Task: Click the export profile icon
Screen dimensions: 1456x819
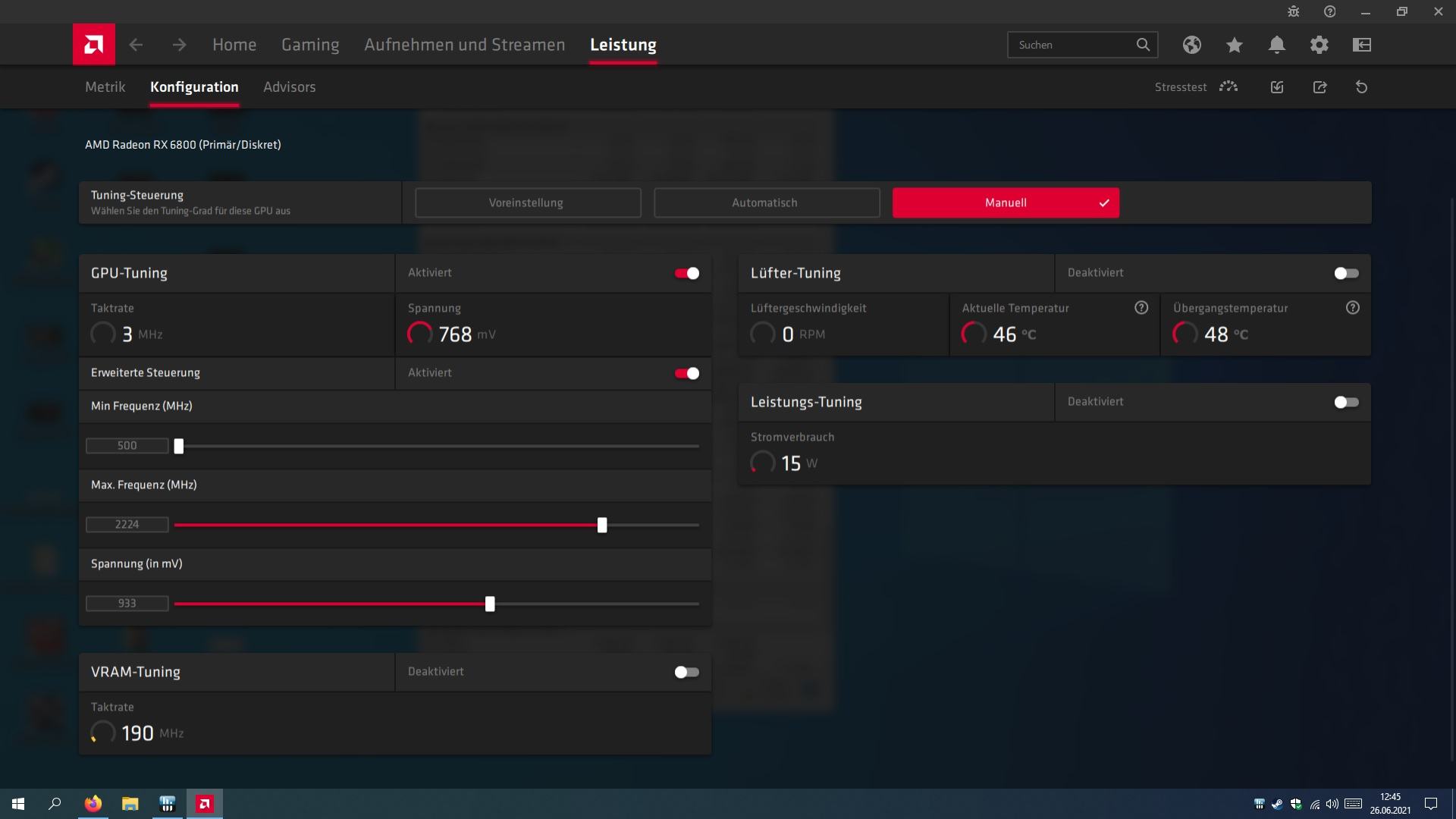Action: click(1319, 87)
